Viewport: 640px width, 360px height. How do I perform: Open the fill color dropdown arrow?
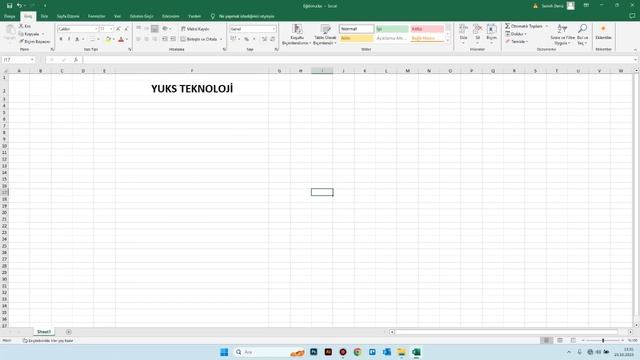pos(113,40)
